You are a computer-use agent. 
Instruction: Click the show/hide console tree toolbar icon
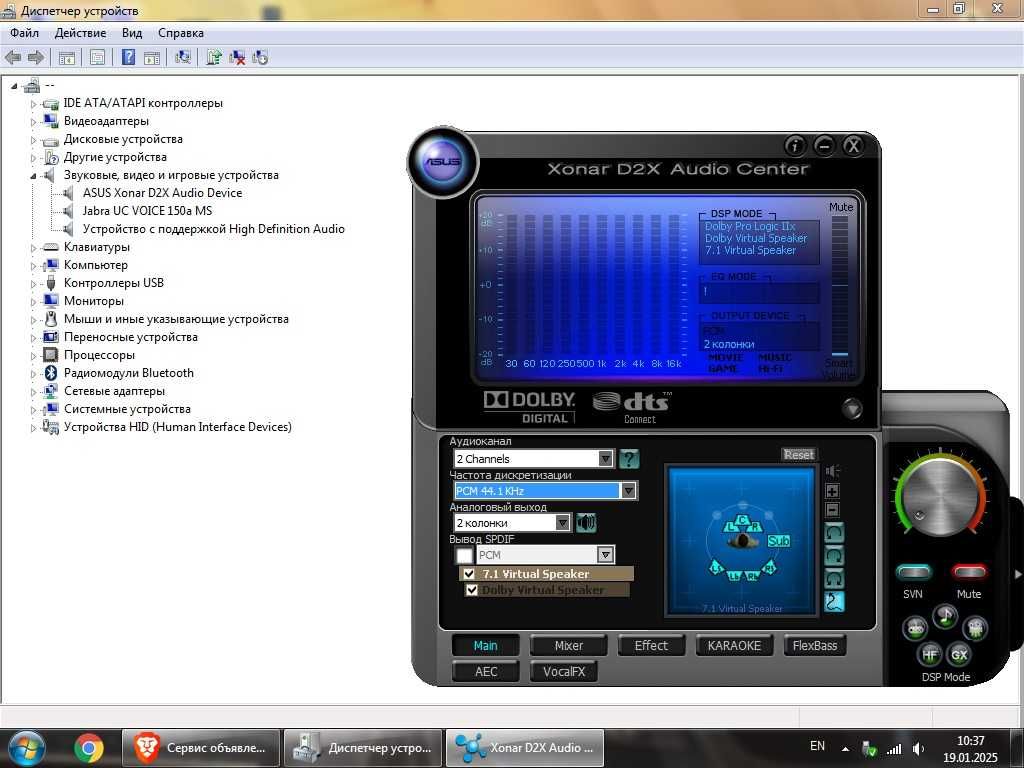point(67,57)
